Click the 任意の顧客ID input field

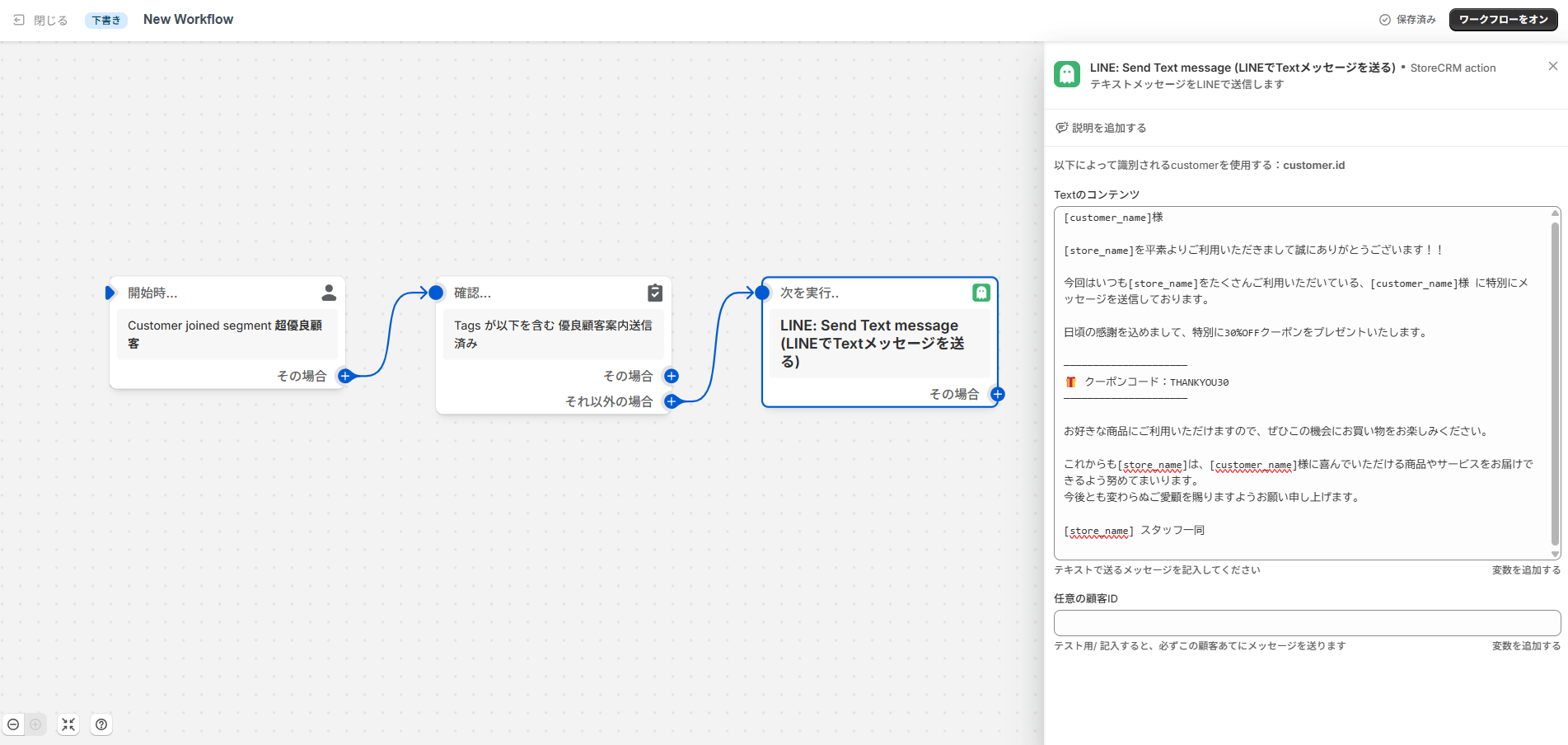point(1307,623)
